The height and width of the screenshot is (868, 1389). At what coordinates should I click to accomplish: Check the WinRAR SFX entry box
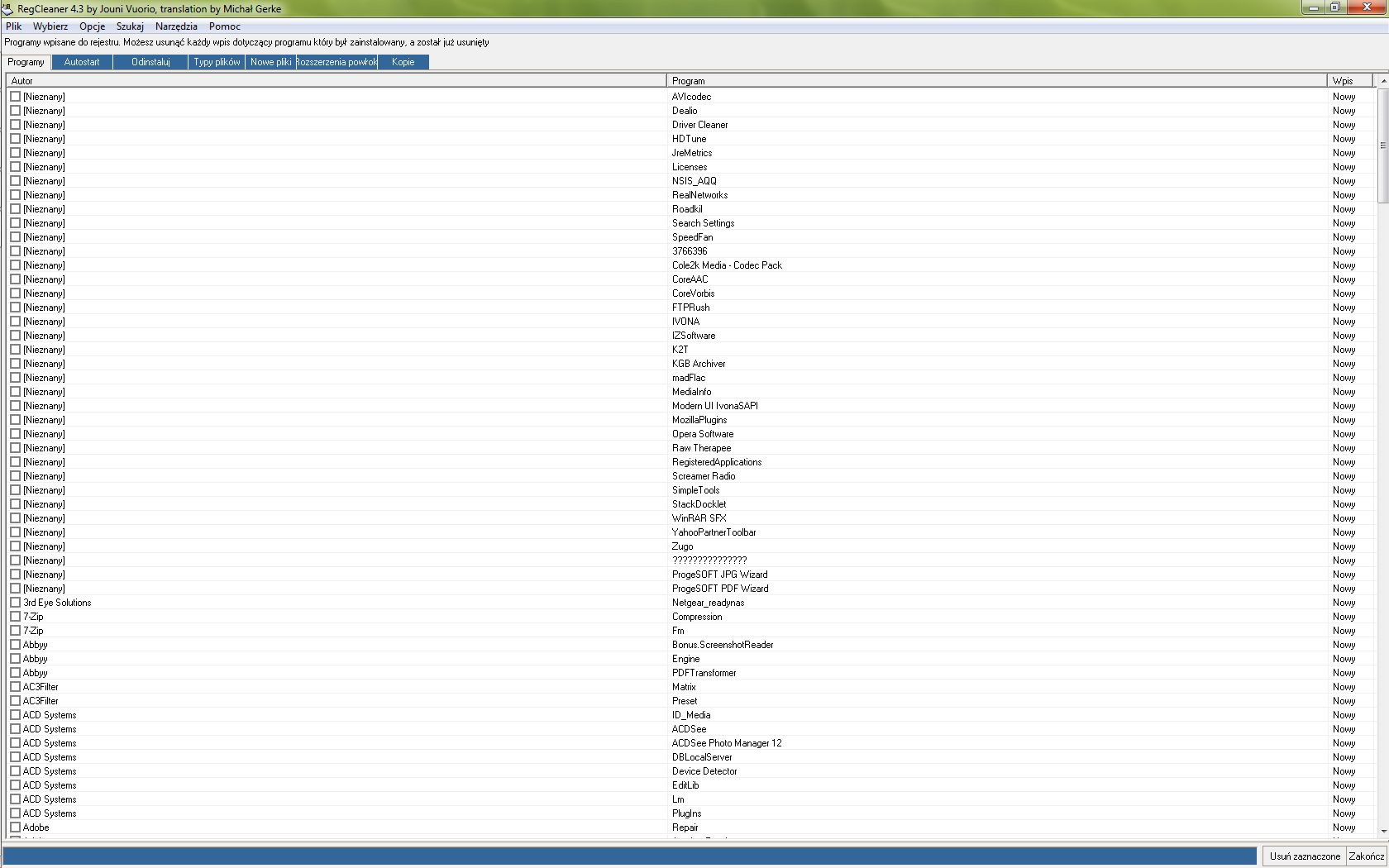(x=15, y=518)
